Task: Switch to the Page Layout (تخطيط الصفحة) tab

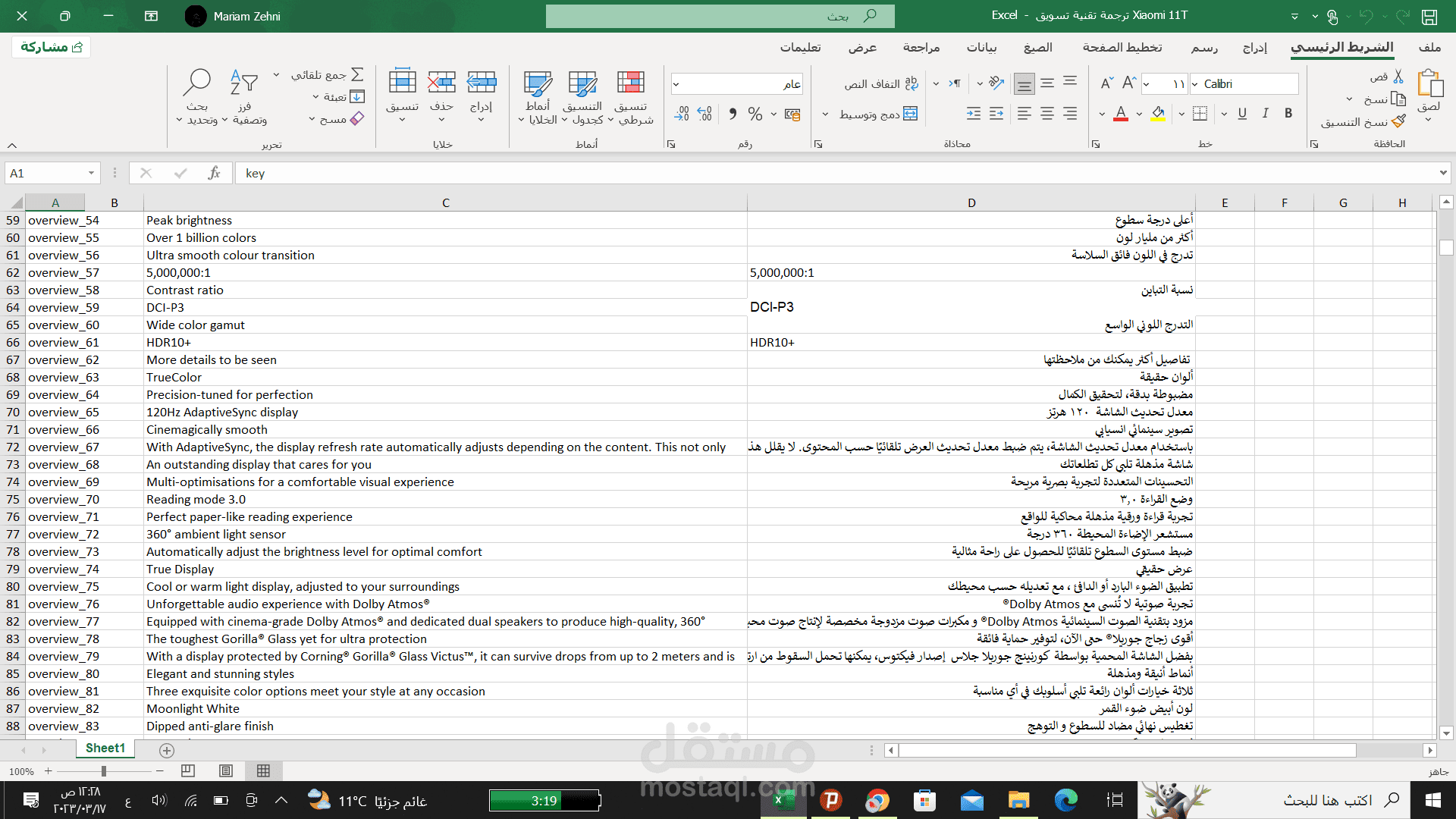Action: point(1122,48)
